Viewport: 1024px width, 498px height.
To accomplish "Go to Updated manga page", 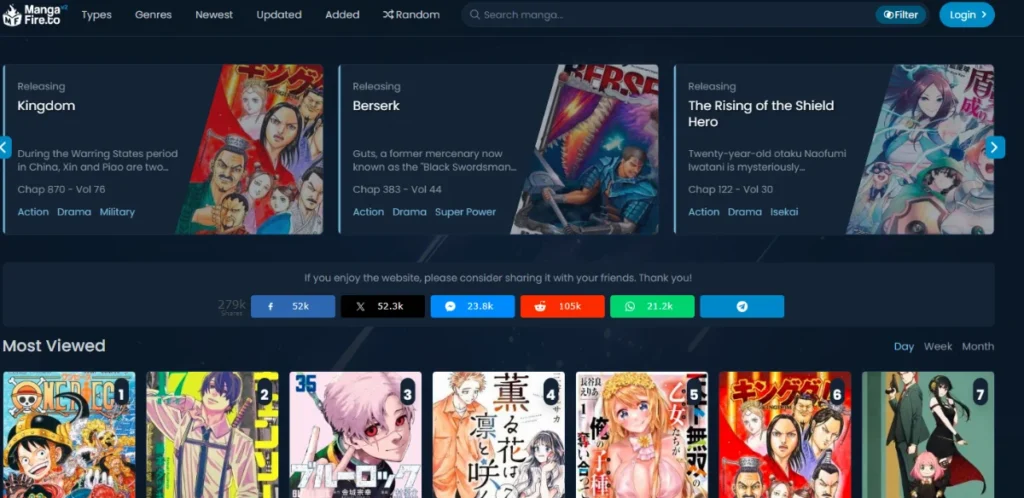I will click(278, 15).
